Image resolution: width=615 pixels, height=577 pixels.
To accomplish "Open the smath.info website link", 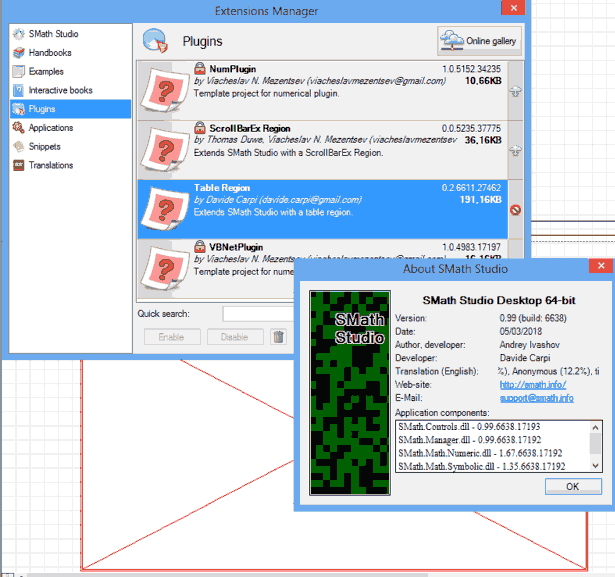I will [x=532, y=384].
